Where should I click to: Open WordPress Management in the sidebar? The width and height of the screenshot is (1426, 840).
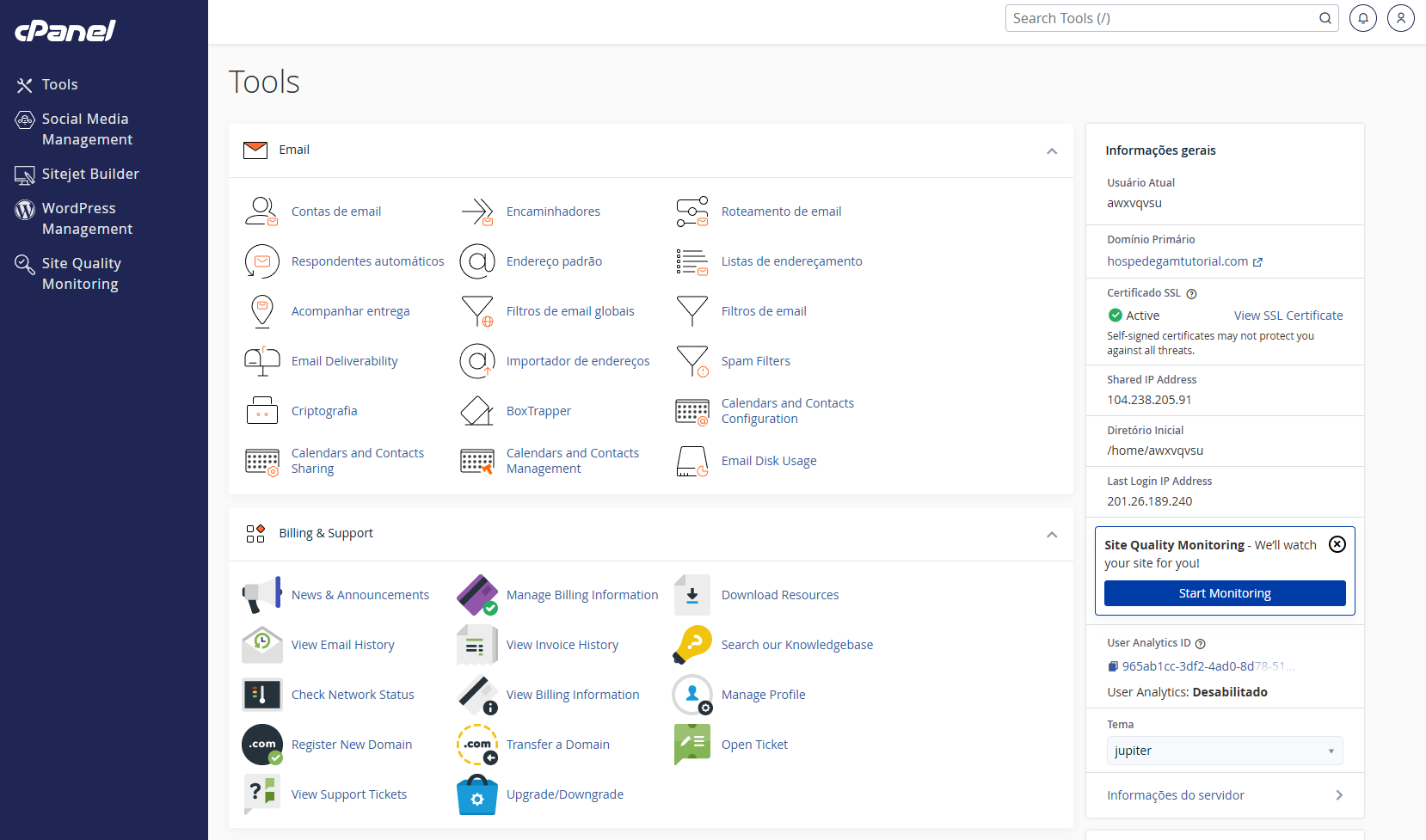point(86,218)
